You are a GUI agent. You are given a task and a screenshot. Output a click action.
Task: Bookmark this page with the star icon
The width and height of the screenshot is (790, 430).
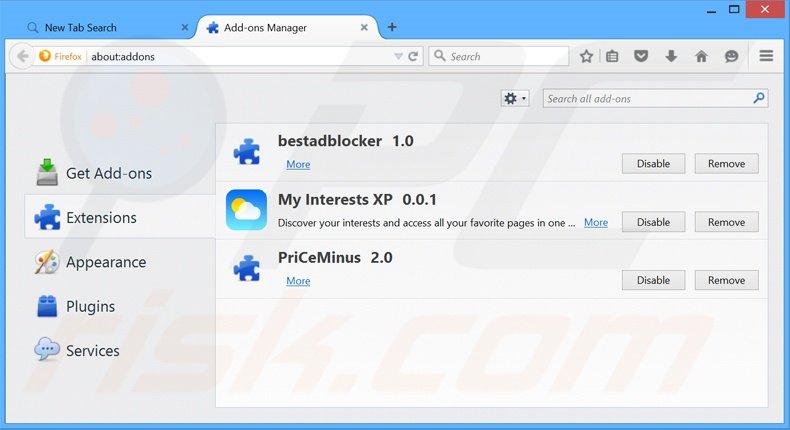click(586, 56)
